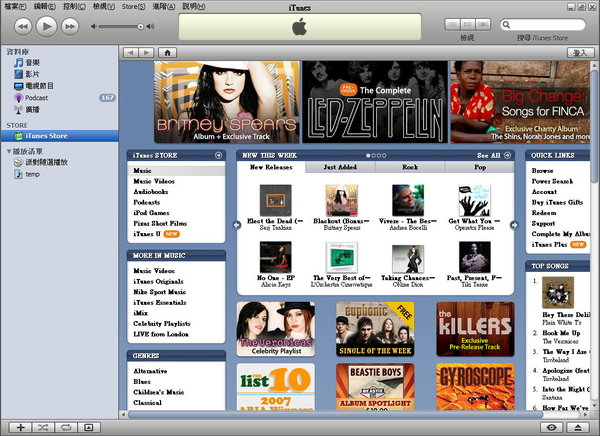This screenshot has height=436, width=600.
Task: Open the Edit menu
Action: point(44,7)
